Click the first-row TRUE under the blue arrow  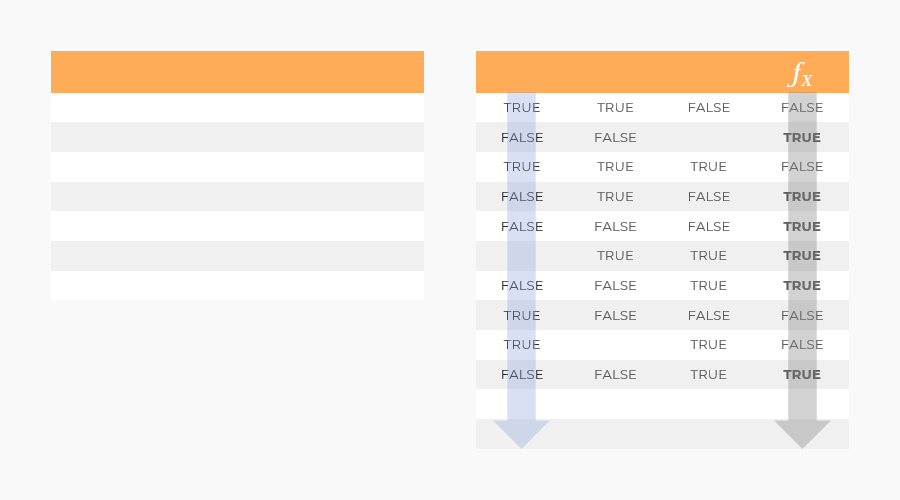[x=522, y=108]
